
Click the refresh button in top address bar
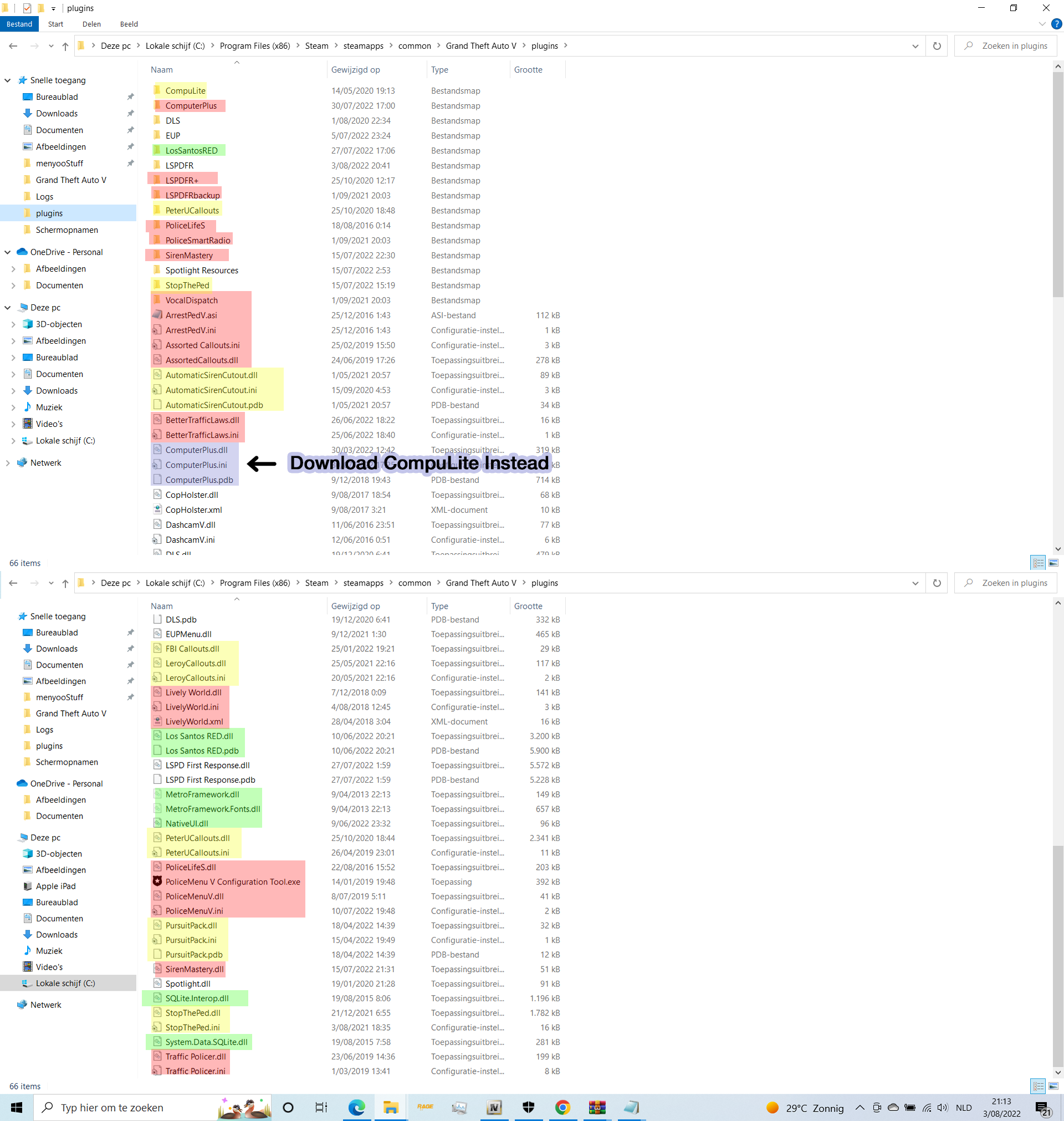coord(937,46)
